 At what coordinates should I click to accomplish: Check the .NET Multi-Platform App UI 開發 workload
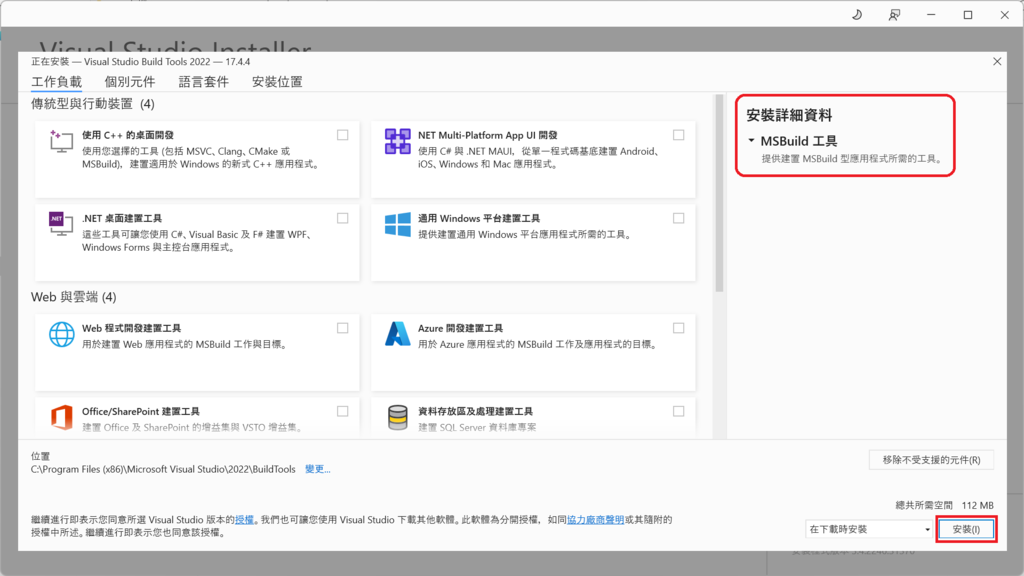[x=679, y=135]
